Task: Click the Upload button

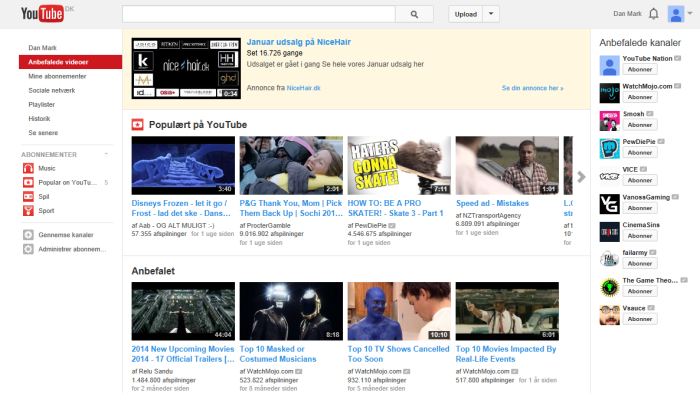Action: [x=466, y=14]
